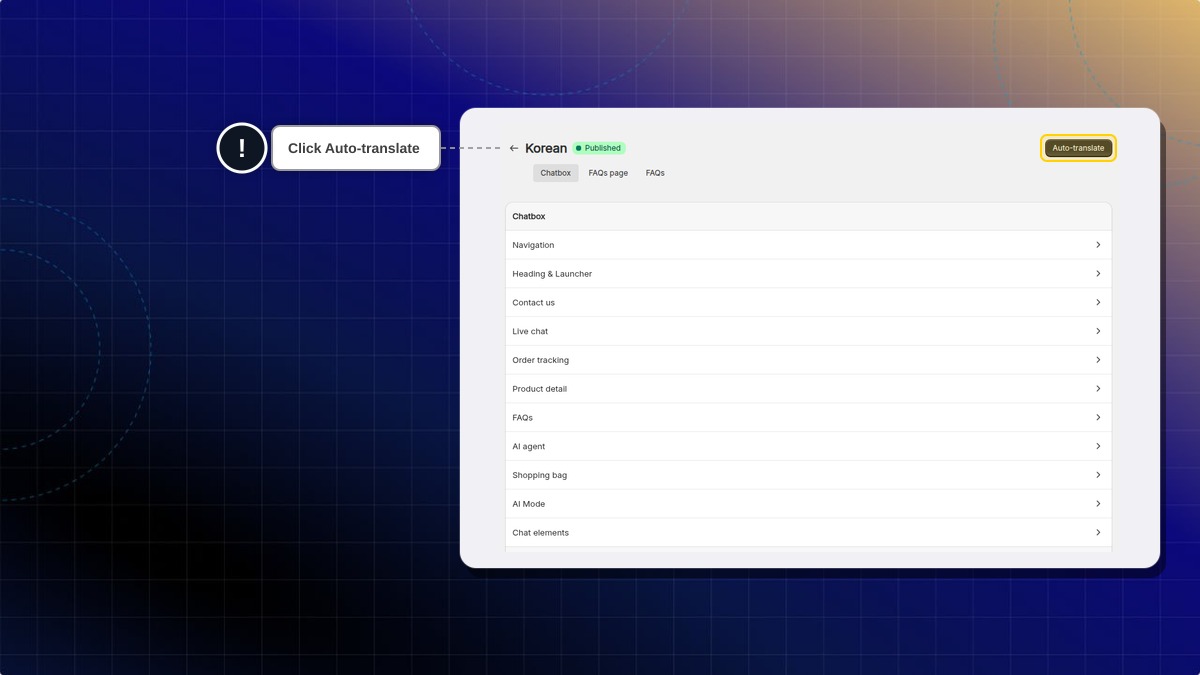The width and height of the screenshot is (1200, 675).
Task: Go back using the arrow beside Korean
Action: coord(514,148)
